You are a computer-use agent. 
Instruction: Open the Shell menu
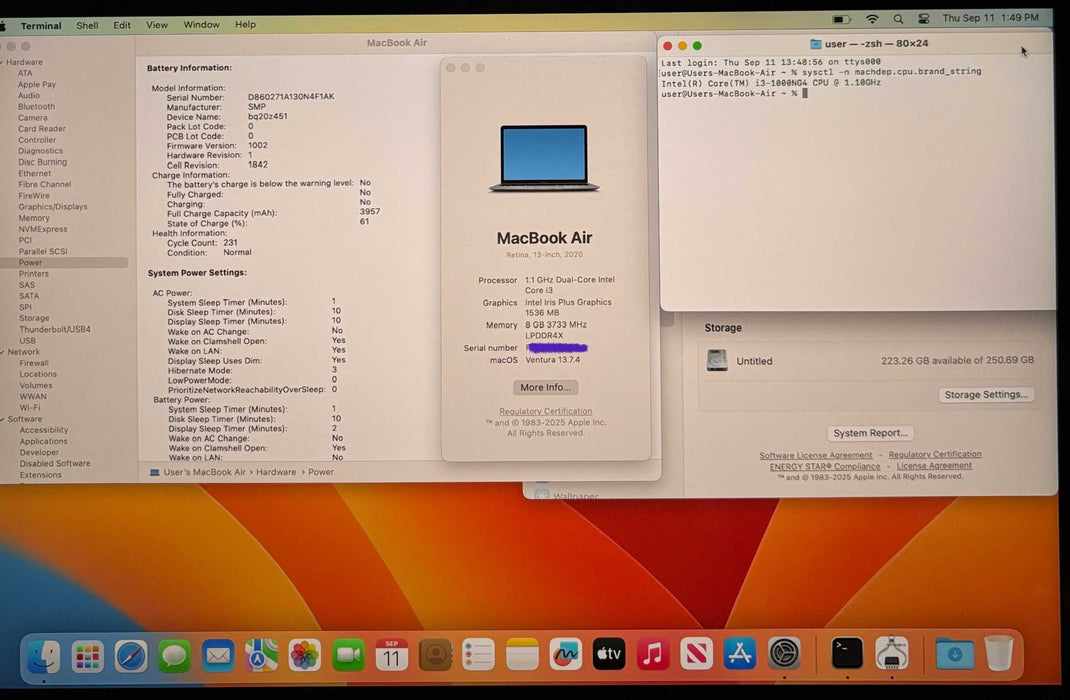tap(87, 25)
